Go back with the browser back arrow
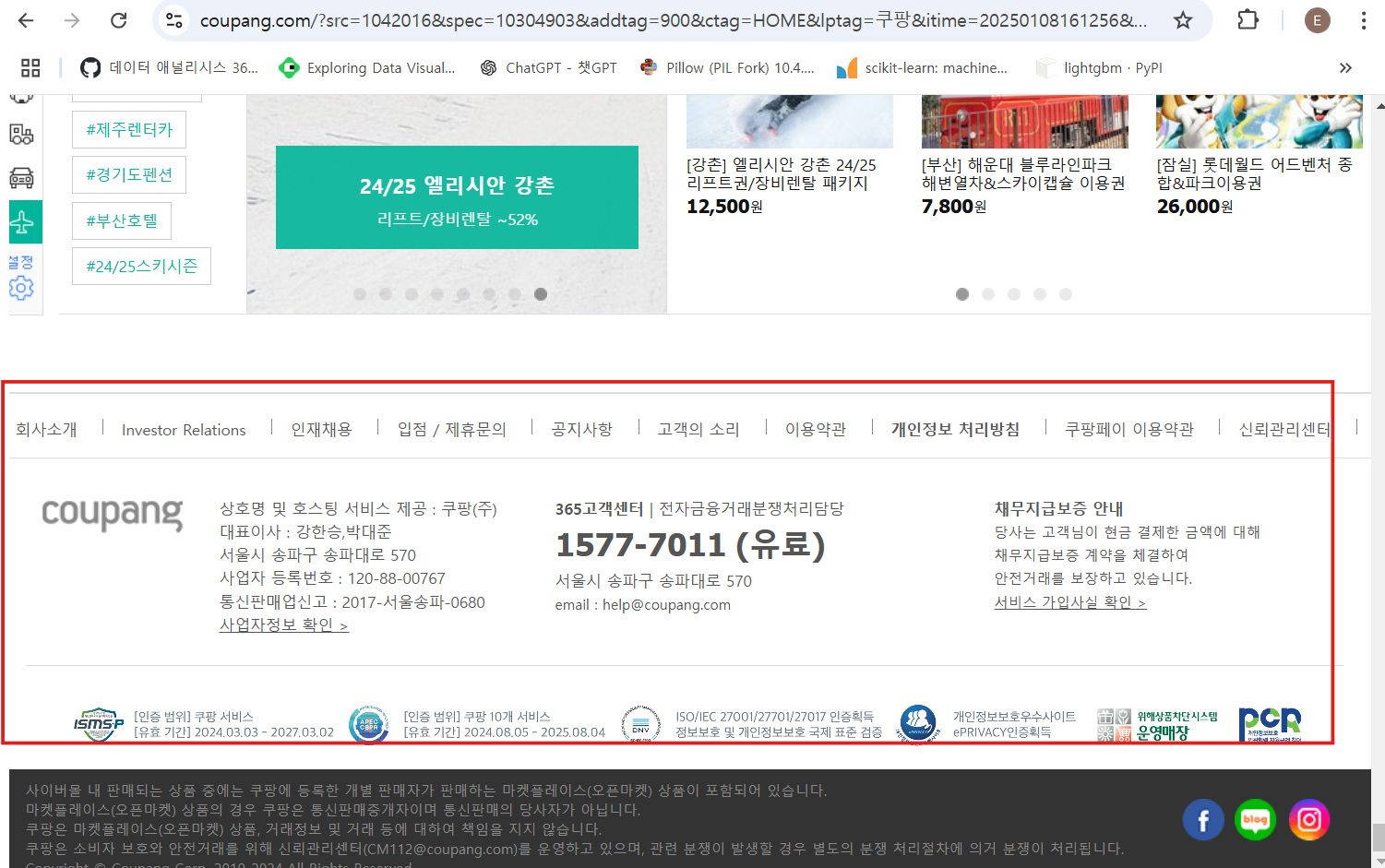 (x=26, y=20)
